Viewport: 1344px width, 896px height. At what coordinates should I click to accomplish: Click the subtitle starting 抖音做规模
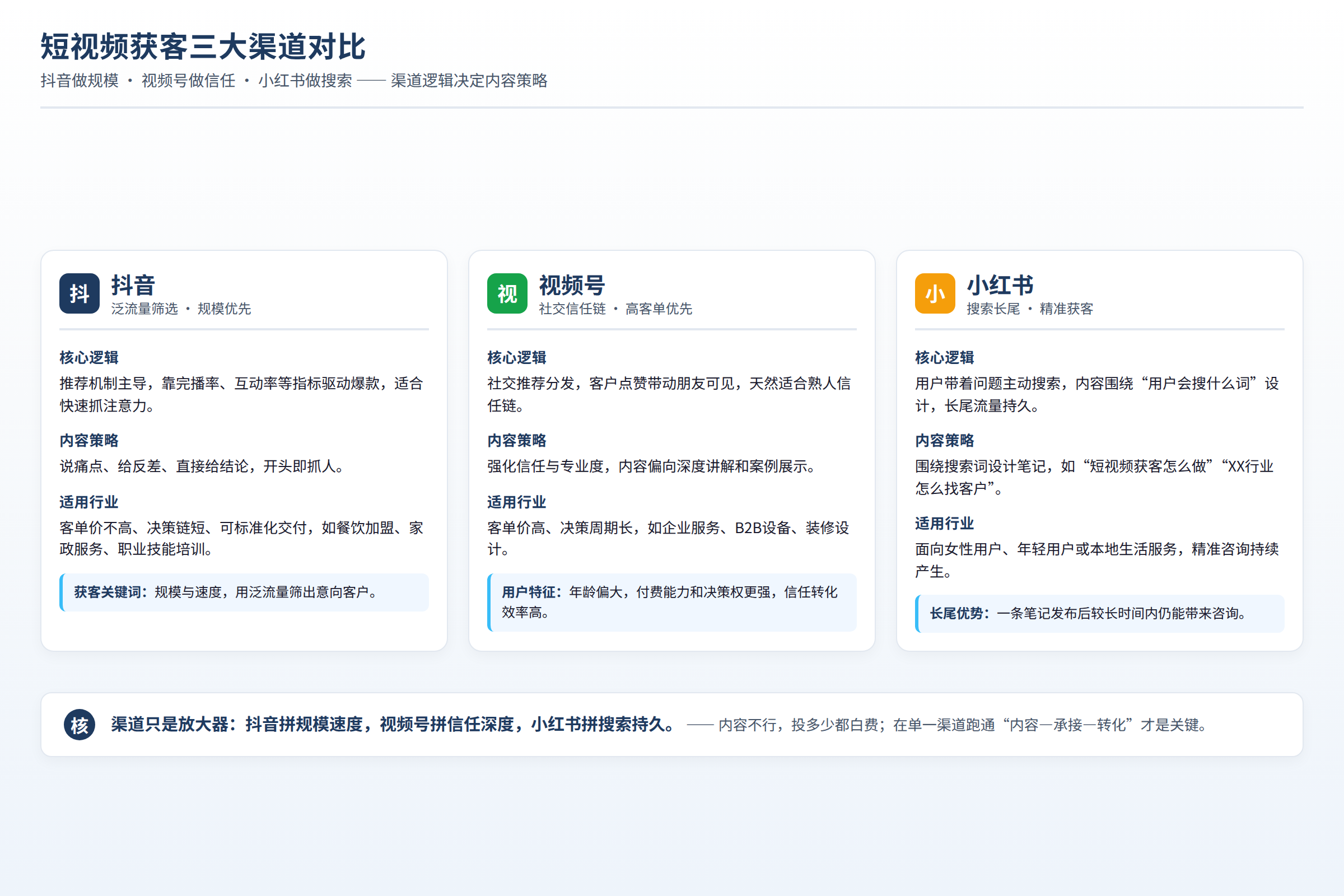coord(293,81)
